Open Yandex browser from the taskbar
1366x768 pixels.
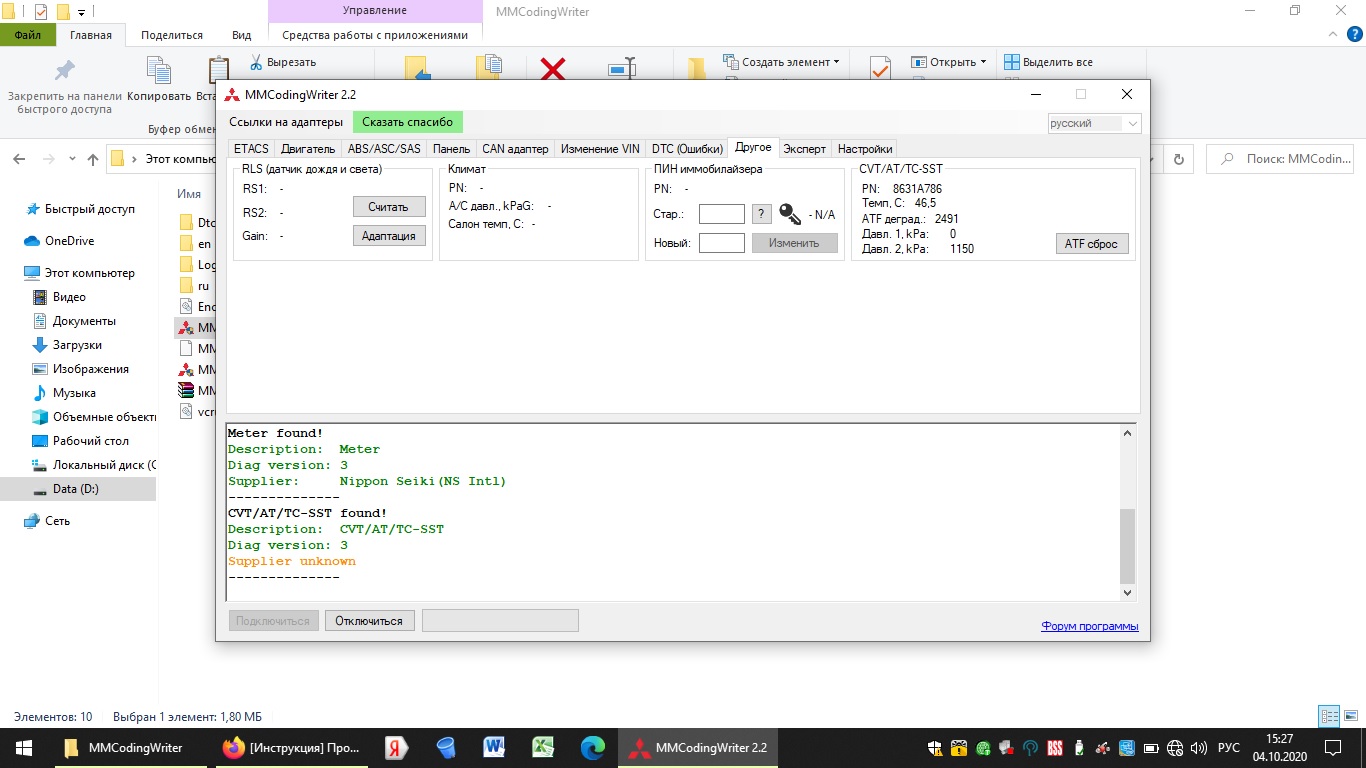point(395,748)
